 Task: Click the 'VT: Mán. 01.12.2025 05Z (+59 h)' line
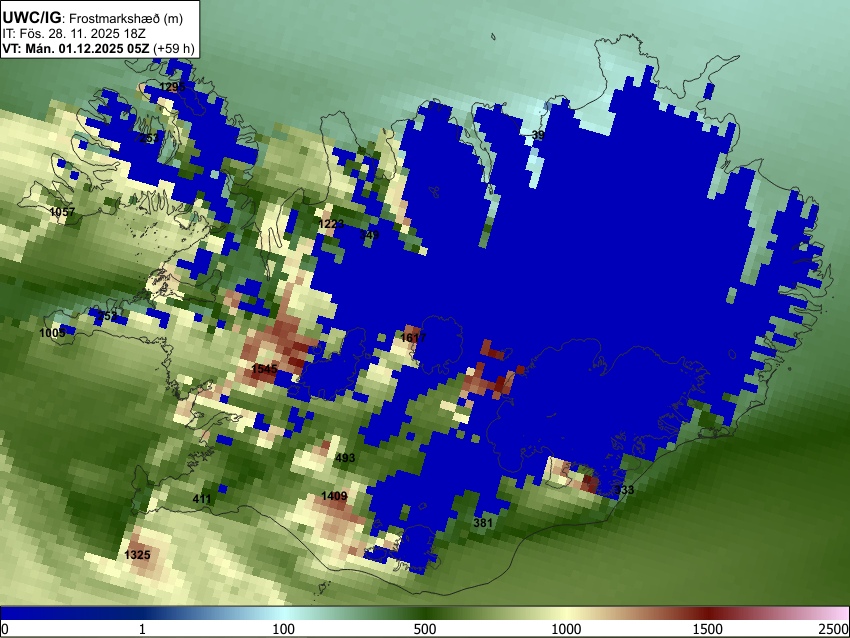click(x=98, y=48)
